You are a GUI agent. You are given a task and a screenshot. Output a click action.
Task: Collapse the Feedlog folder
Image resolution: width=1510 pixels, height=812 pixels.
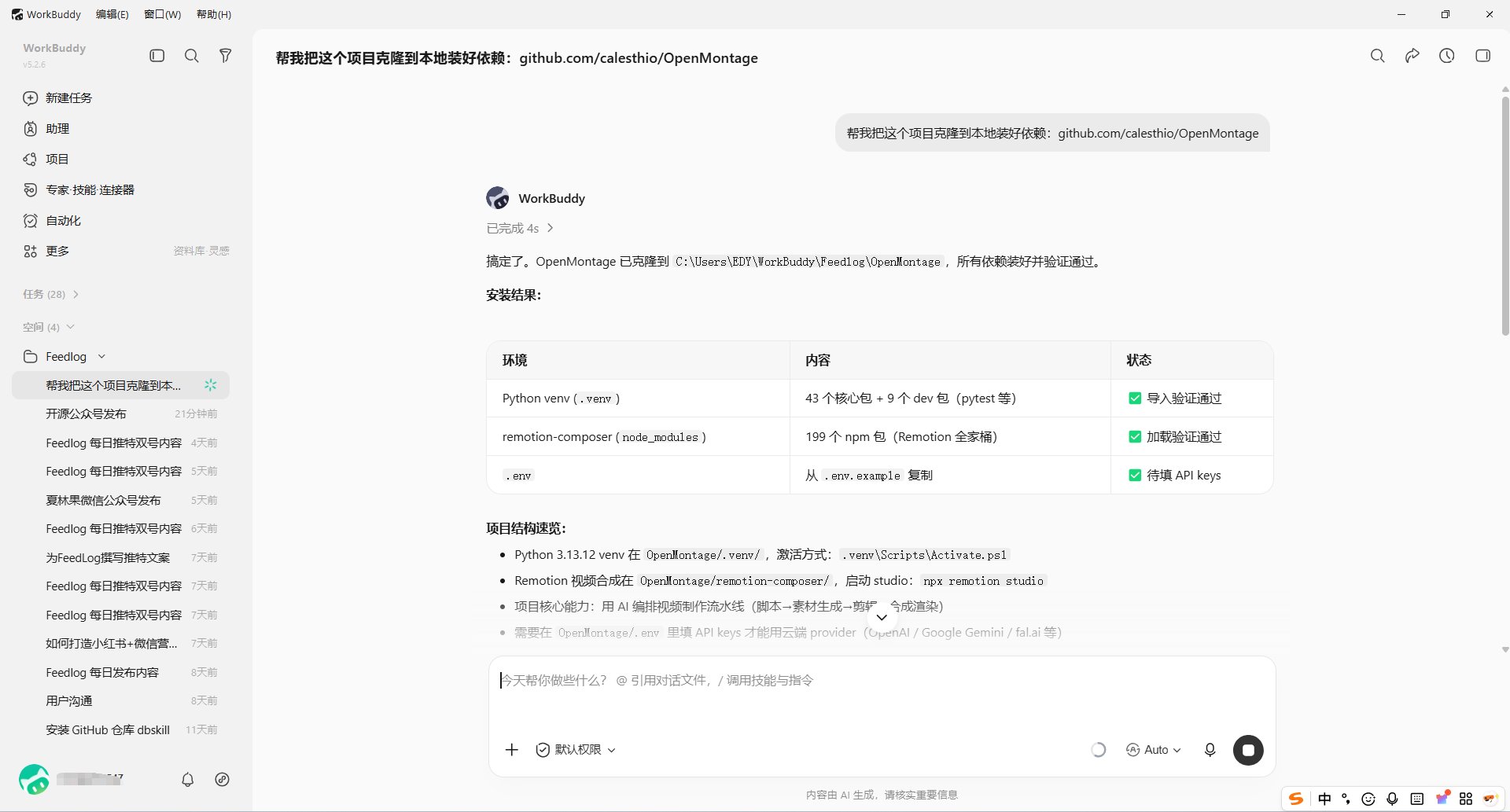pyautogui.click(x=64, y=356)
